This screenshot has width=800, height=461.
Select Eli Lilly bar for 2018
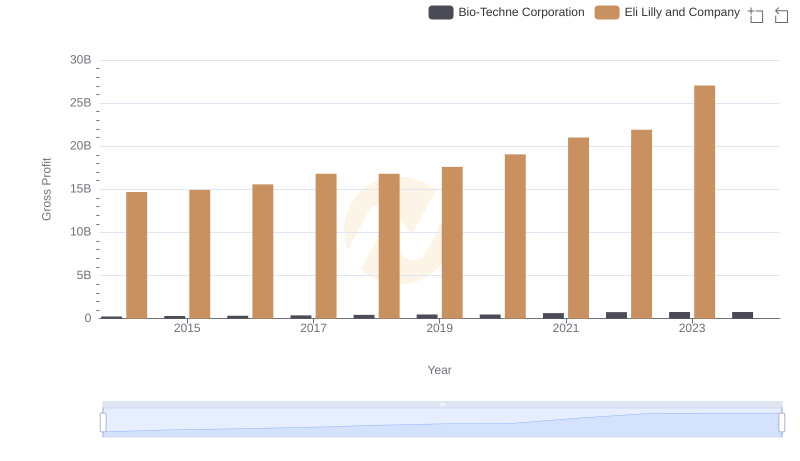389,246
